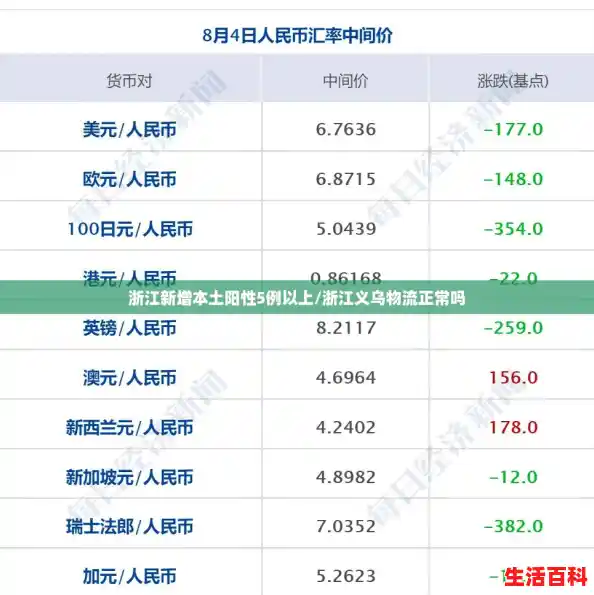Select the 英镑/人民币 currency pair
594x595 pixels.
[129, 328]
